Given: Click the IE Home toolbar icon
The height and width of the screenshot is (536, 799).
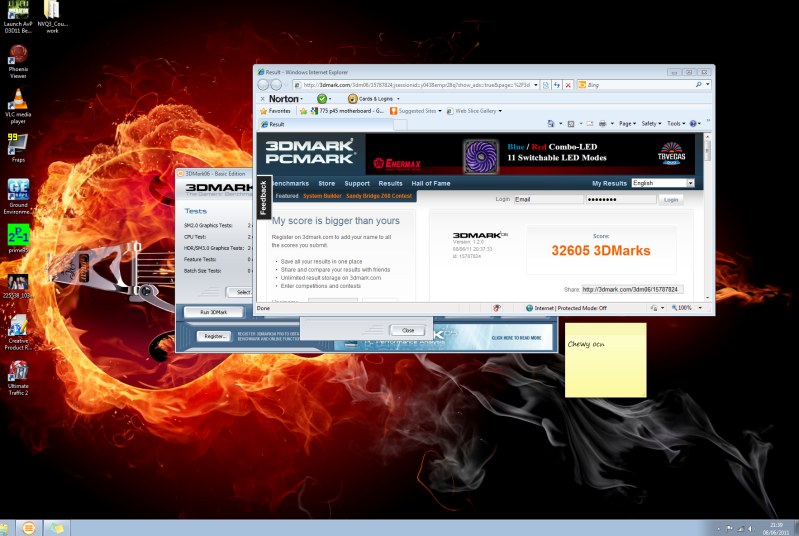Looking at the screenshot, I should pos(550,123).
